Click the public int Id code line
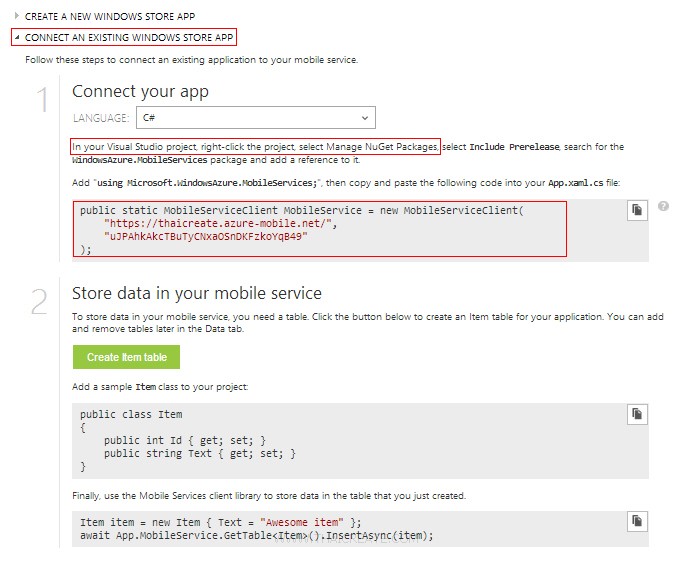695x564 pixels. (185, 440)
